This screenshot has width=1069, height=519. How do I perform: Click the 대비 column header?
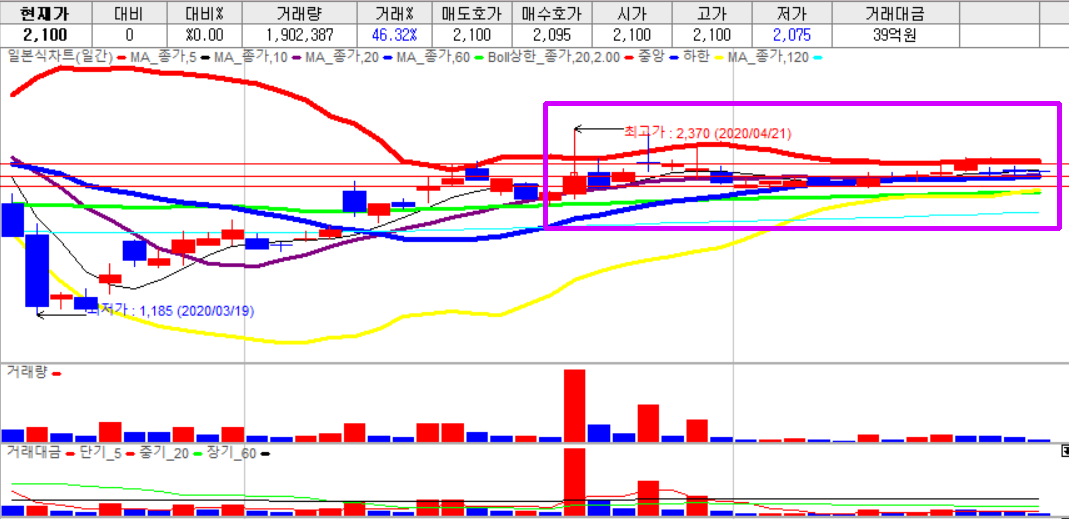click(129, 12)
